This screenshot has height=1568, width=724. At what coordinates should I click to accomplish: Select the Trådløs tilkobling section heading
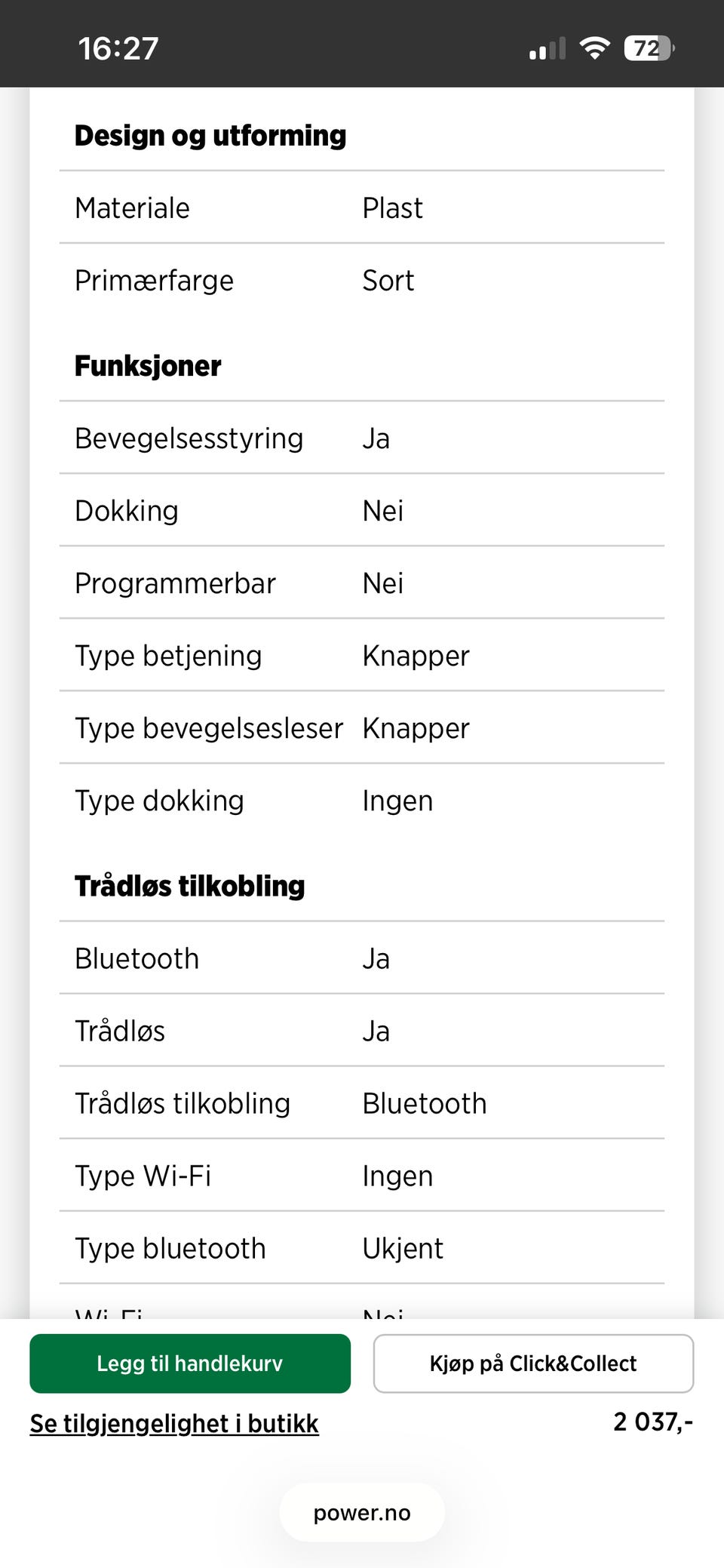(x=190, y=886)
